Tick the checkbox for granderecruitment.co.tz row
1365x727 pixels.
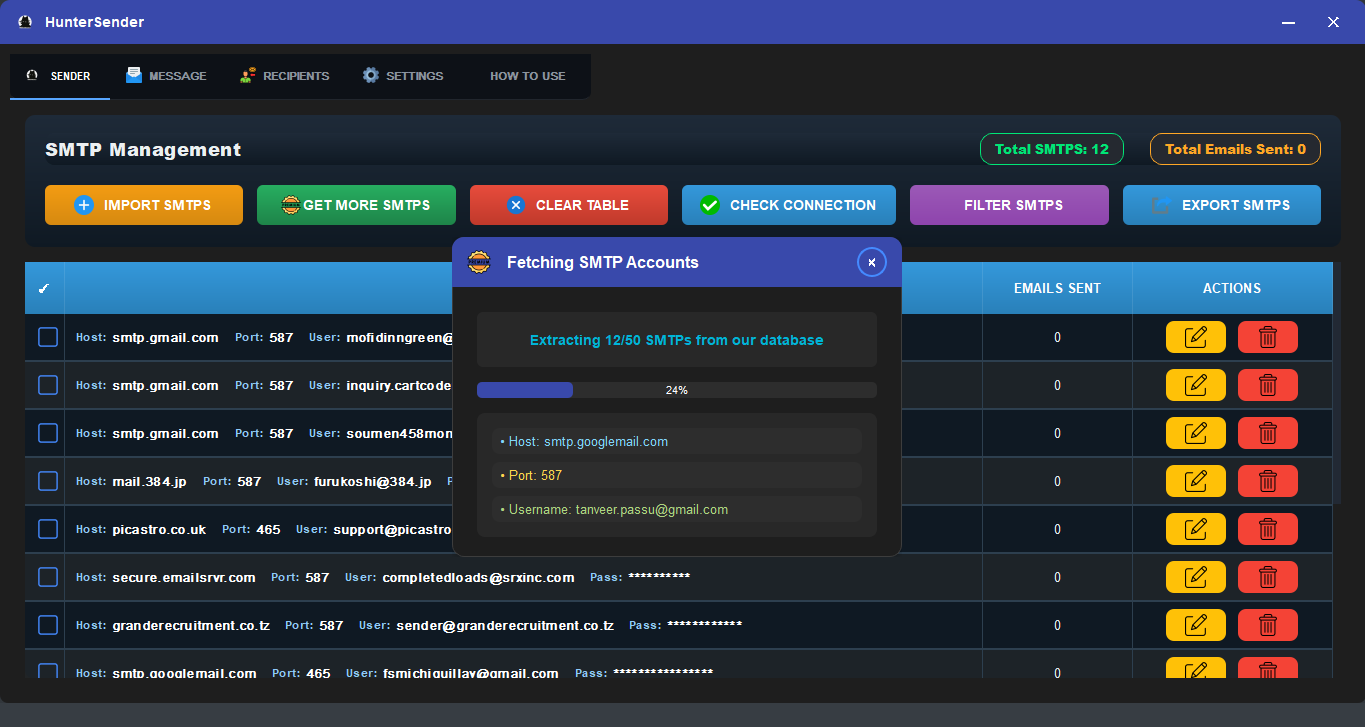(48, 626)
